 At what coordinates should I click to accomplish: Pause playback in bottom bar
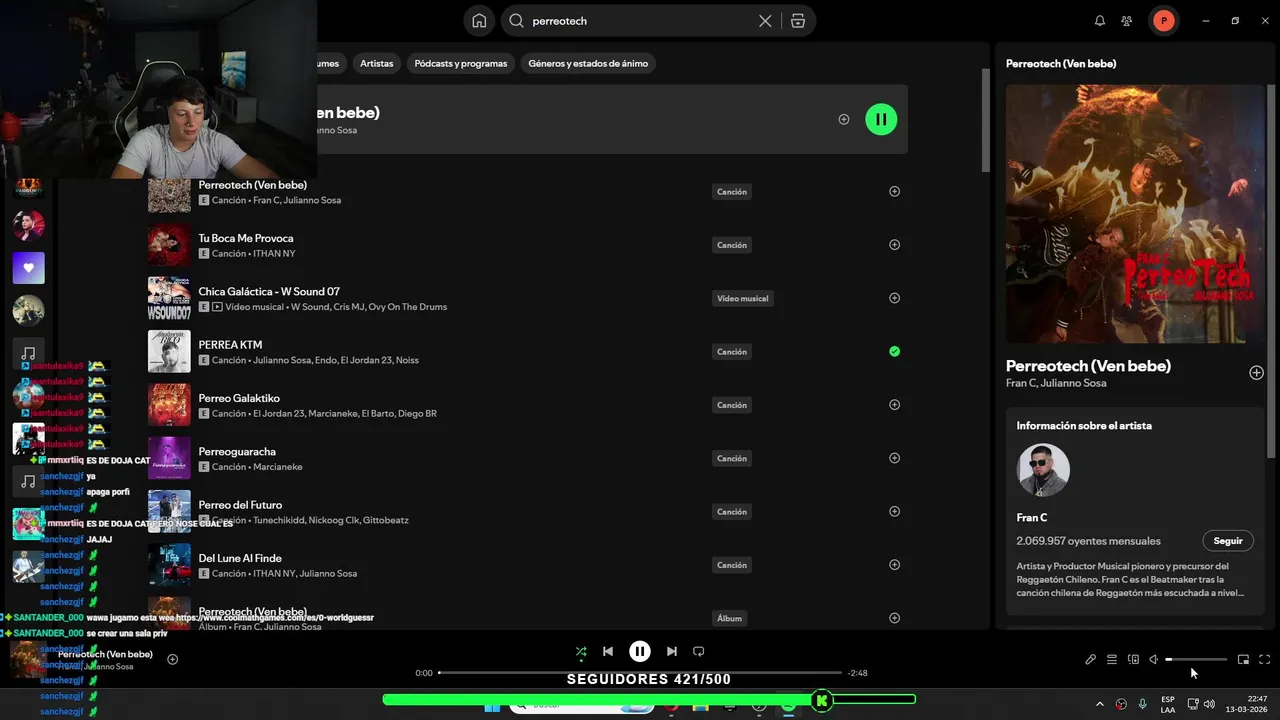[x=640, y=651]
